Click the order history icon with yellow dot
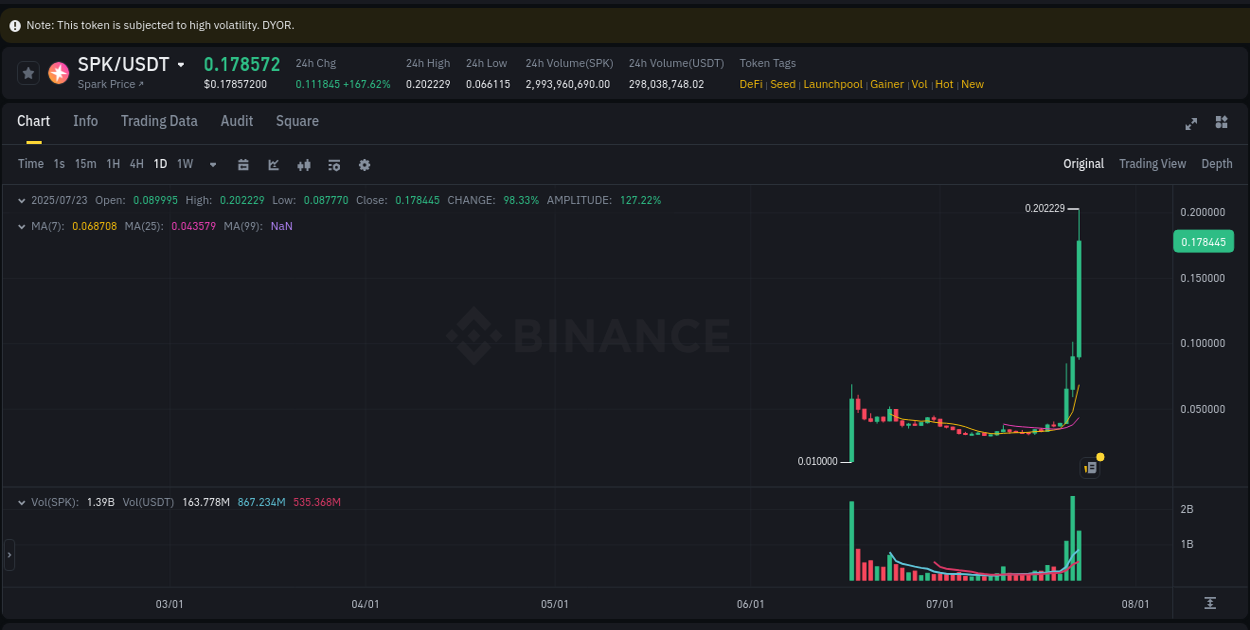This screenshot has height=630, width=1250. [x=1090, y=467]
